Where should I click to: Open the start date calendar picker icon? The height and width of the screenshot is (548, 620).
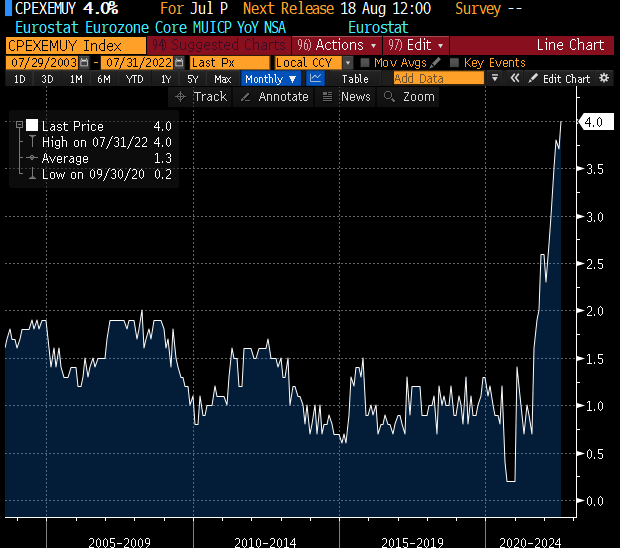[x=84, y=62]
